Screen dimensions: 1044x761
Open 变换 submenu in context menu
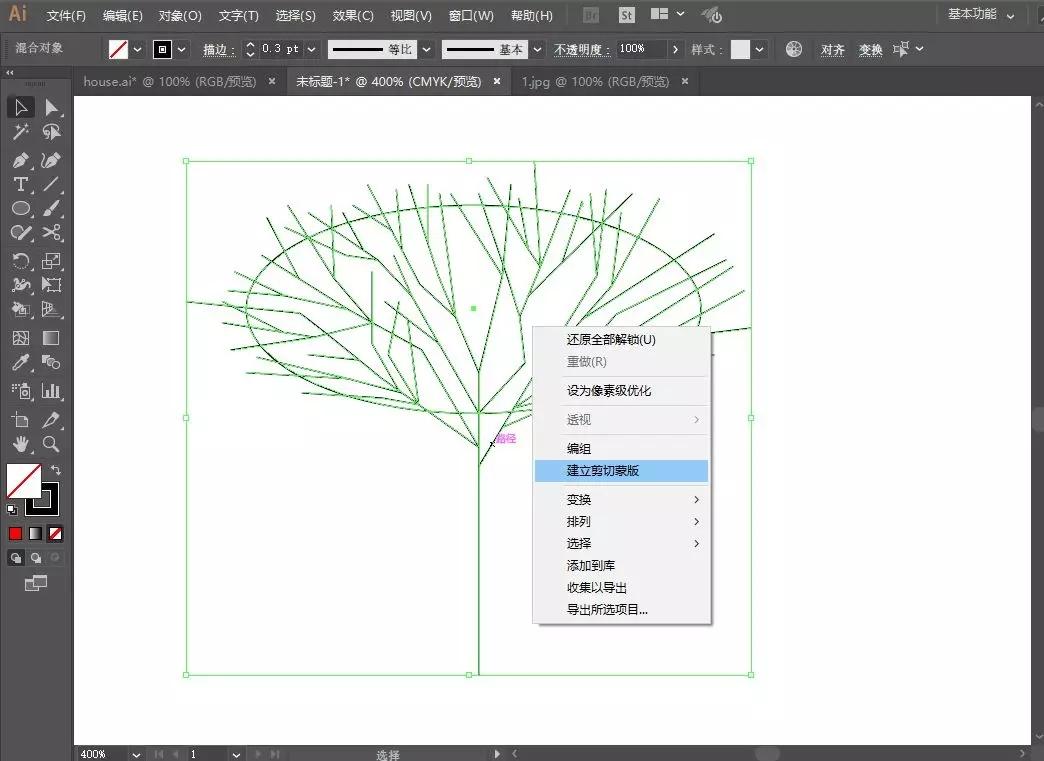pos(621,499)
